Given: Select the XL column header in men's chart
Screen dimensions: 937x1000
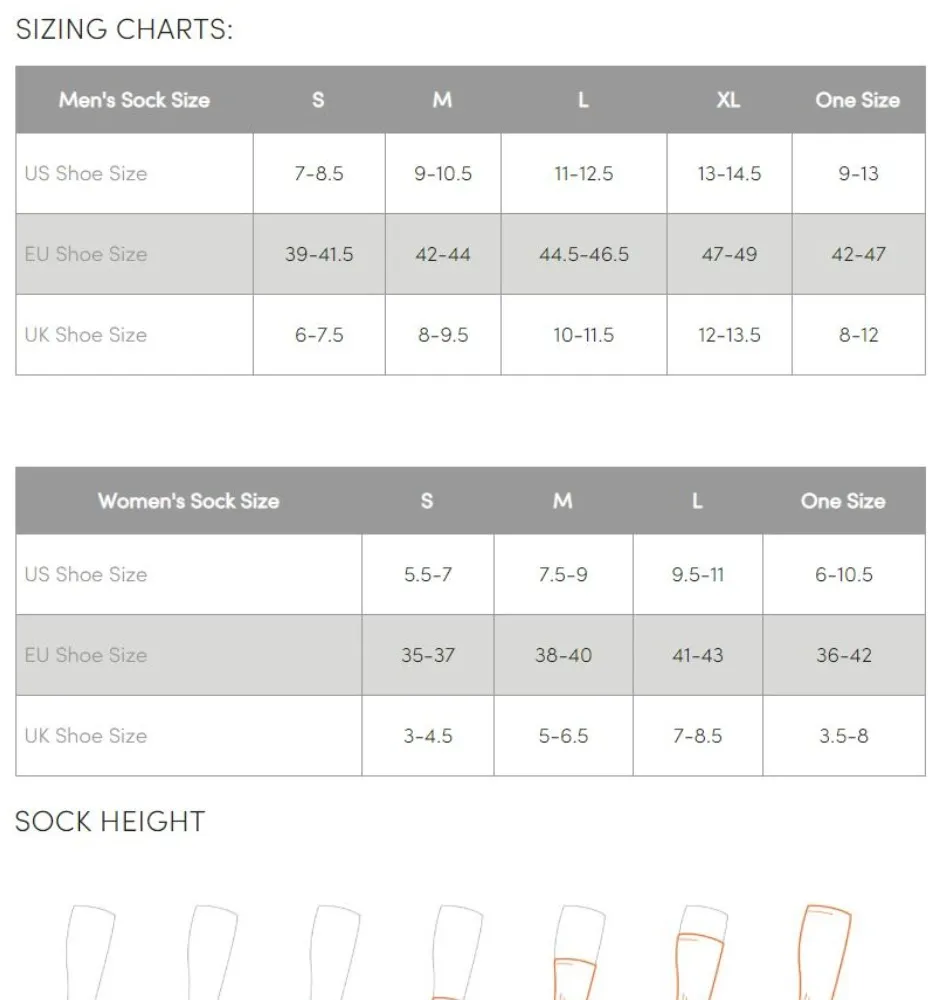Looking at the screenshot, I should 728,100.
